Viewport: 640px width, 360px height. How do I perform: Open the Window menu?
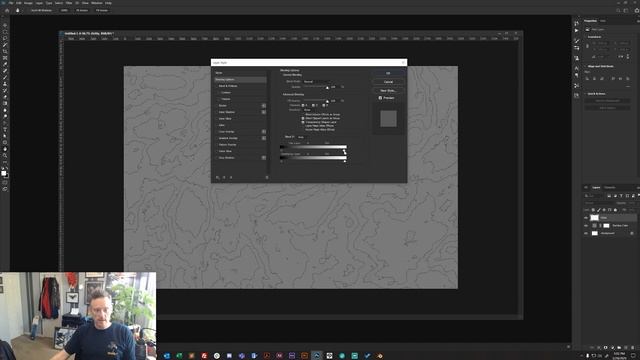click(x=97, y=3)
